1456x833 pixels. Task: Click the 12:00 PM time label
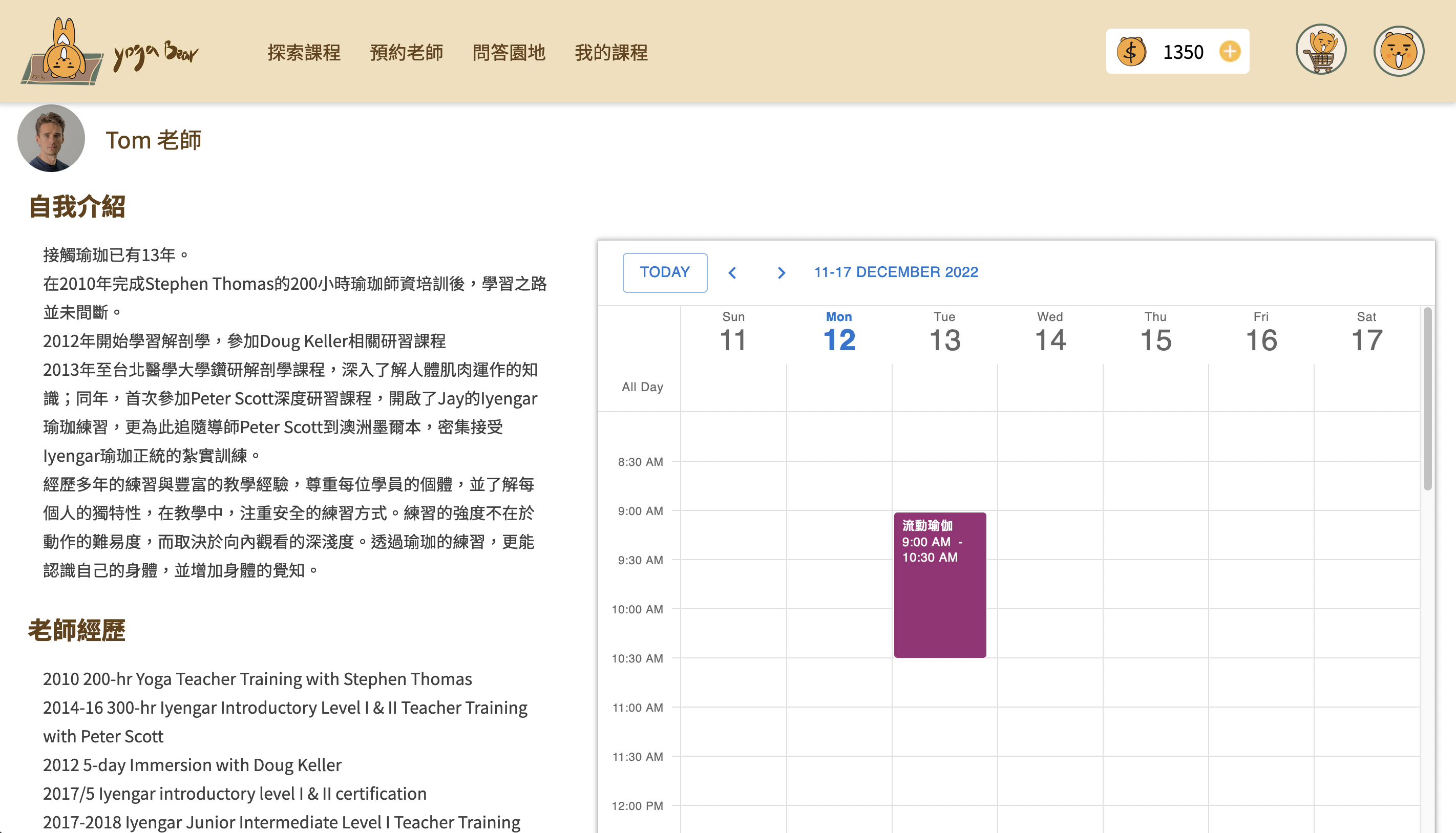click(x=637, y=806)
